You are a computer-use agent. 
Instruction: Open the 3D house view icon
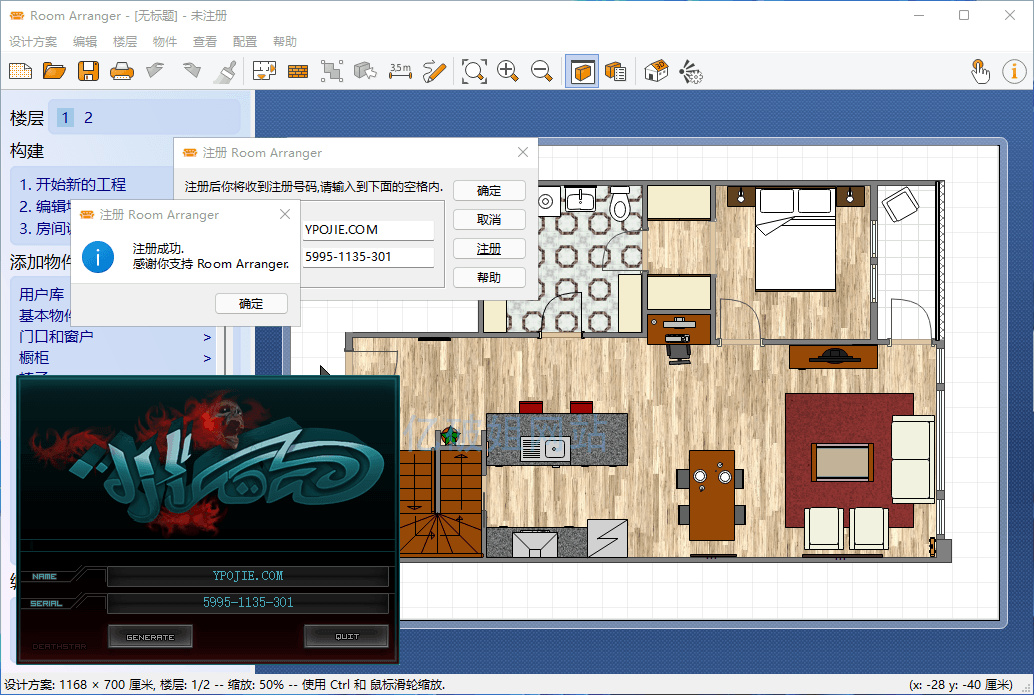656,71
